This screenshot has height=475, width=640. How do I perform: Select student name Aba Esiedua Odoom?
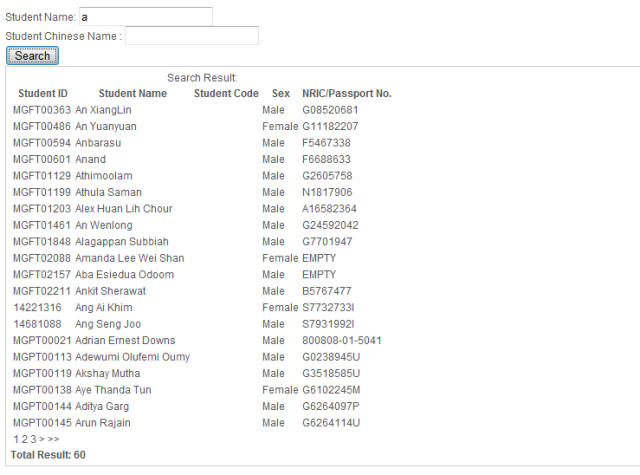pyautogui.click(x=124, y=275)
